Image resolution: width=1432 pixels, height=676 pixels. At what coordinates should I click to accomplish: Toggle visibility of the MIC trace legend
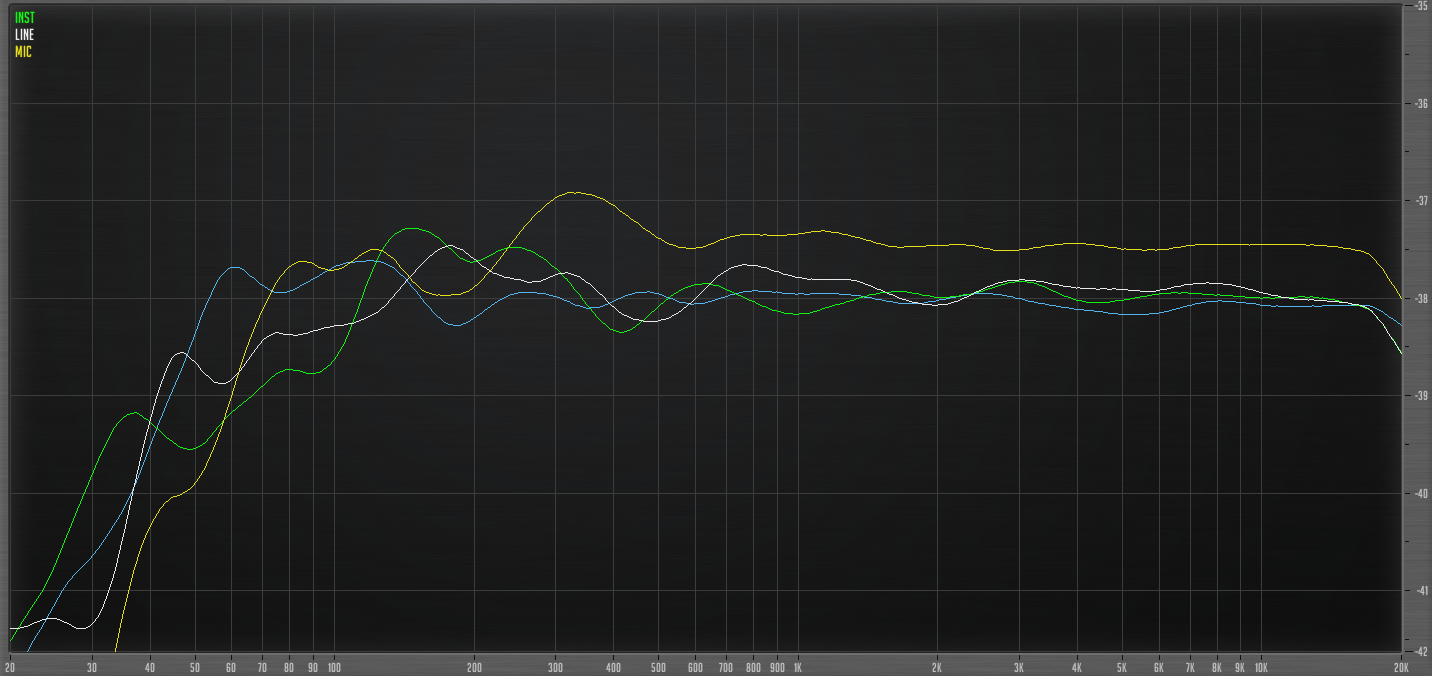pyautogui.click(x=22, y=50)
